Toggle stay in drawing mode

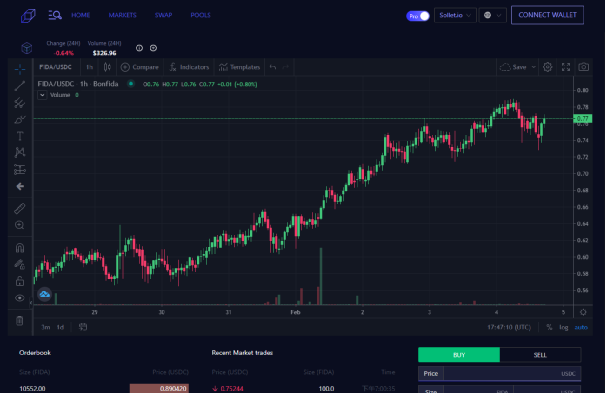20,264
